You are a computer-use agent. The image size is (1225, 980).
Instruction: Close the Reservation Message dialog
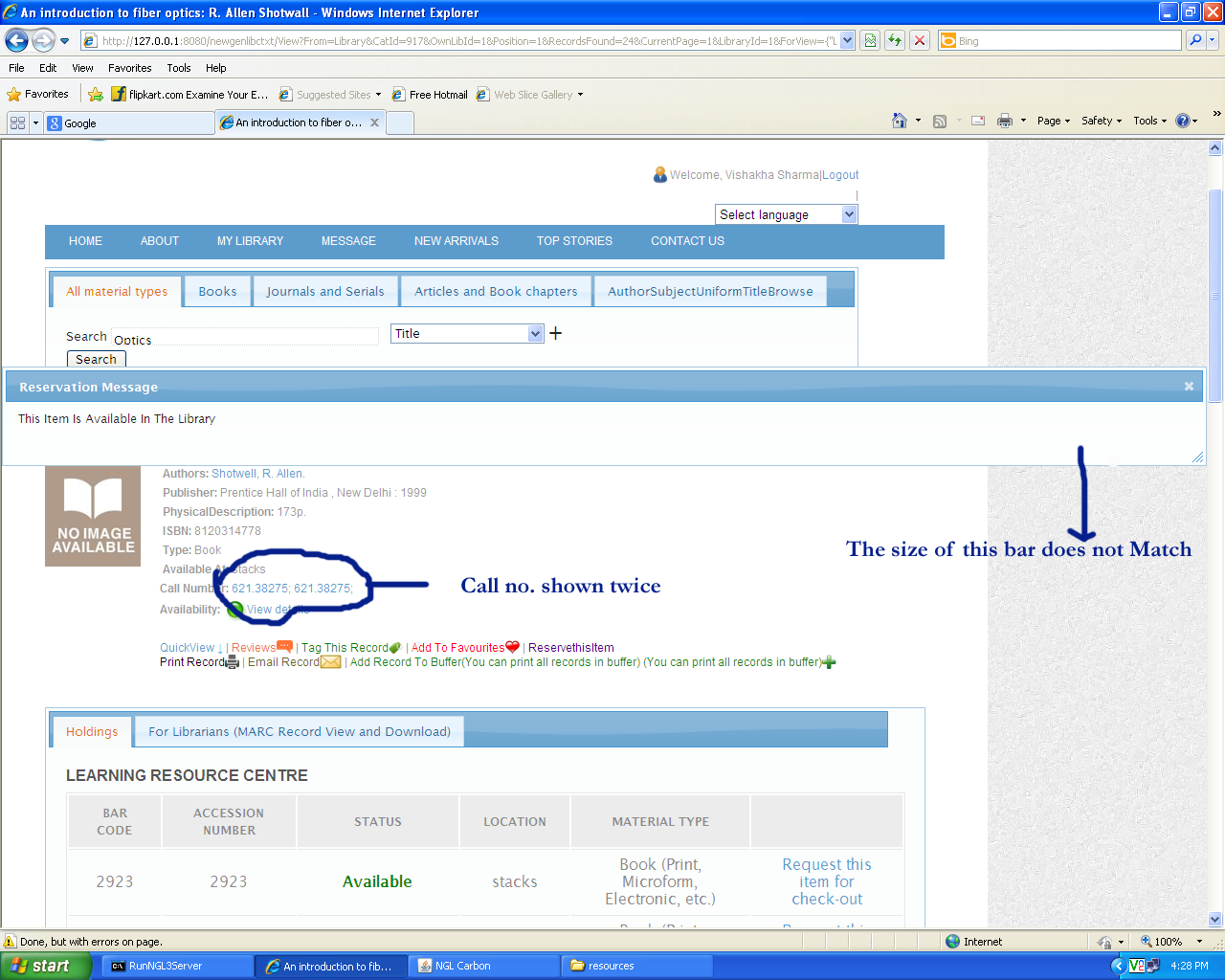point(1189,387)
